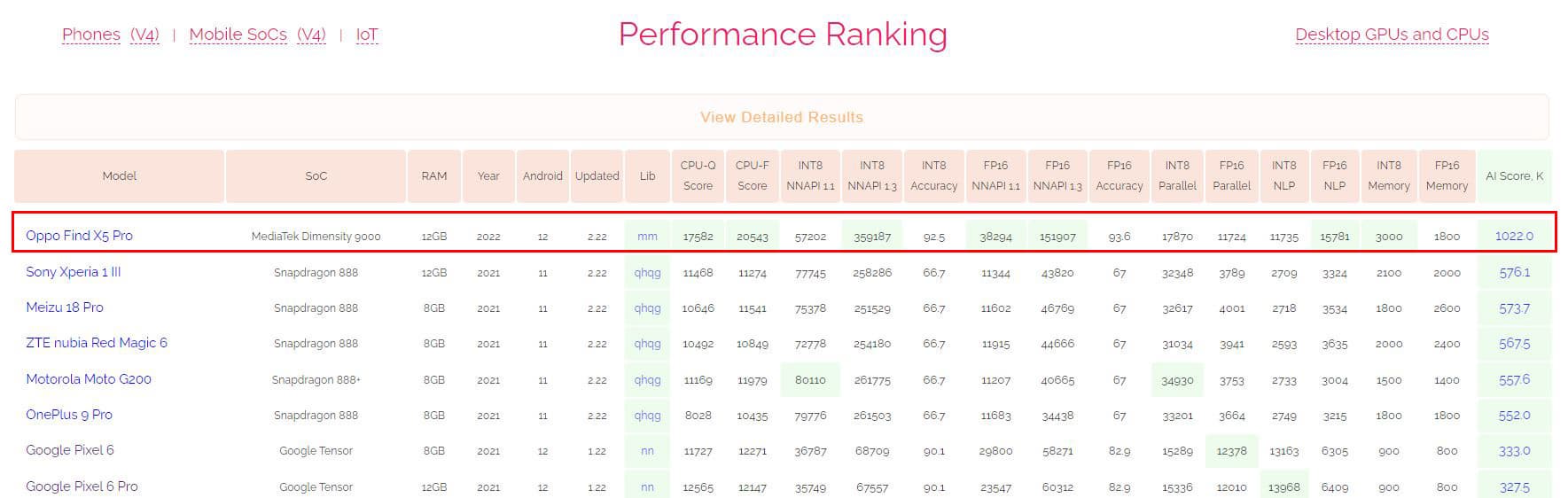Viewport: 1568px width, 498px height.
Task: Click the 557.6 AI score
Action: [x=1514, y=379]
